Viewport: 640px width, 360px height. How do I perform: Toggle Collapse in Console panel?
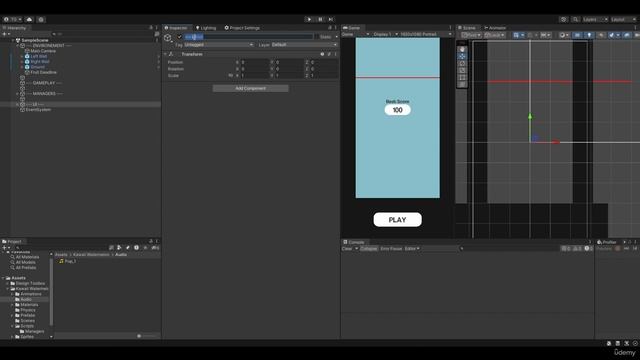369,249
